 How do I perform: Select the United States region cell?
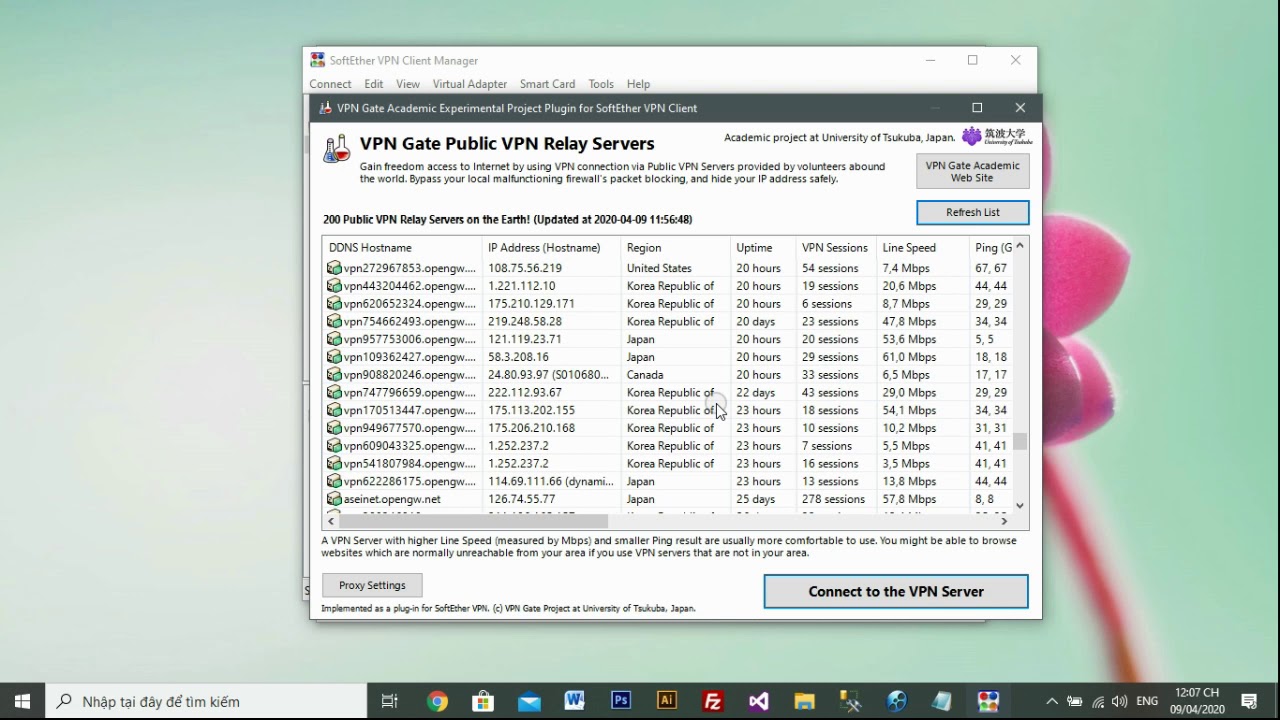pos(659,268)
